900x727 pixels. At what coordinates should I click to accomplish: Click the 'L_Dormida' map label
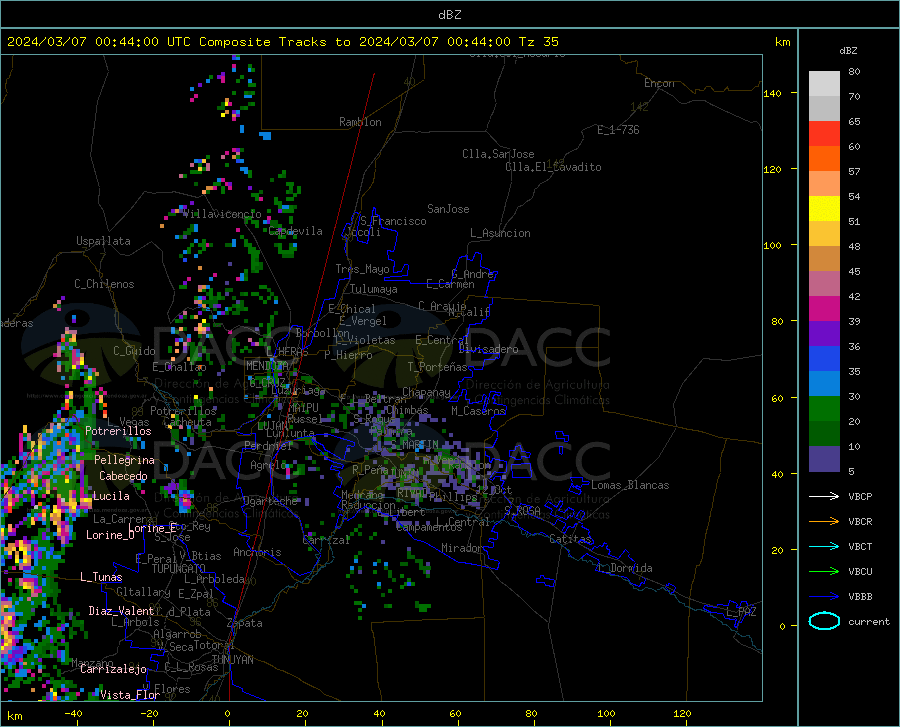tap(624, 568)
